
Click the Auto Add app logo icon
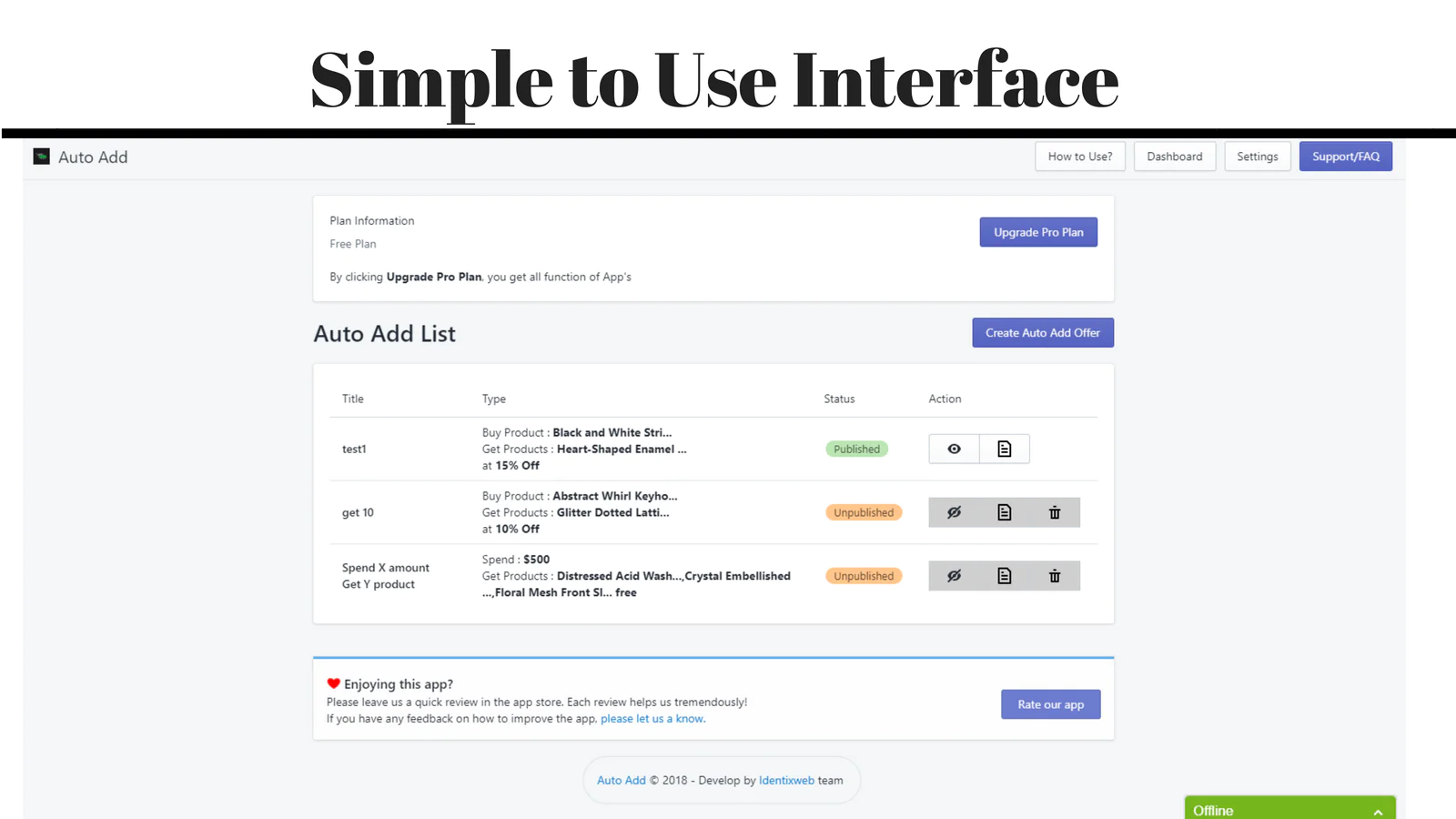coord(41,157)
